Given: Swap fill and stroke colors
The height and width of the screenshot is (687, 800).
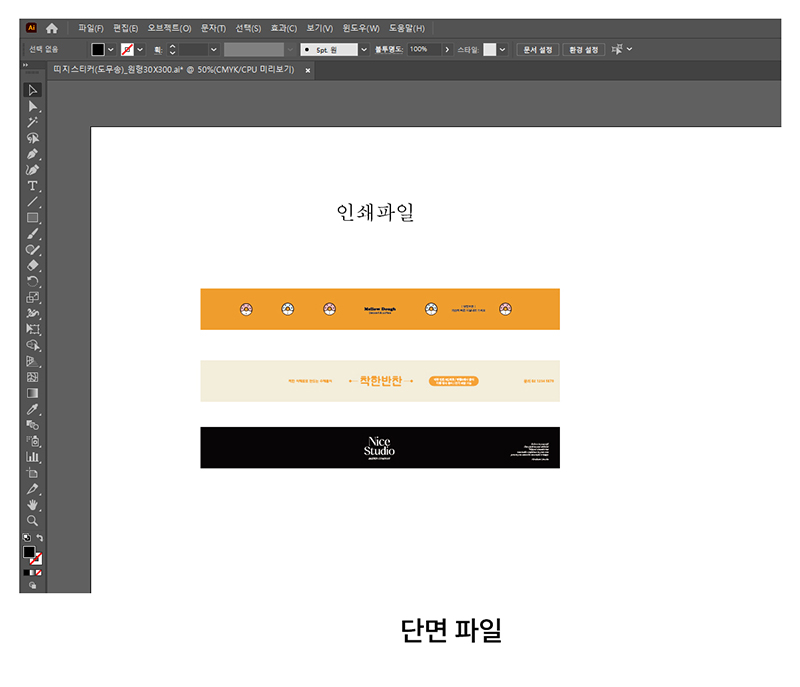Looking at the screenshot, I should point(40,538).
